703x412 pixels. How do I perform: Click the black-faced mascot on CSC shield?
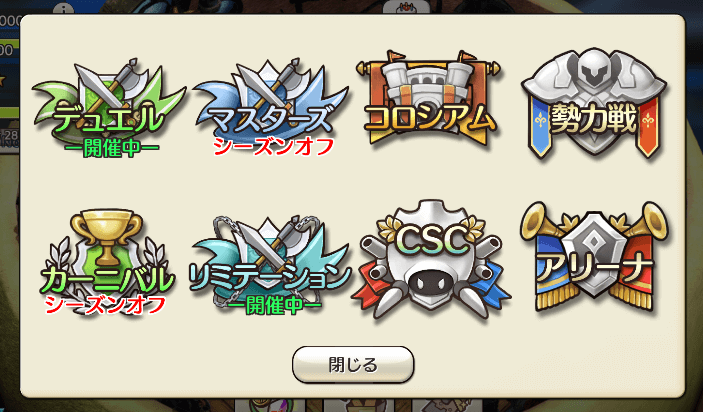tap(431, 284)
